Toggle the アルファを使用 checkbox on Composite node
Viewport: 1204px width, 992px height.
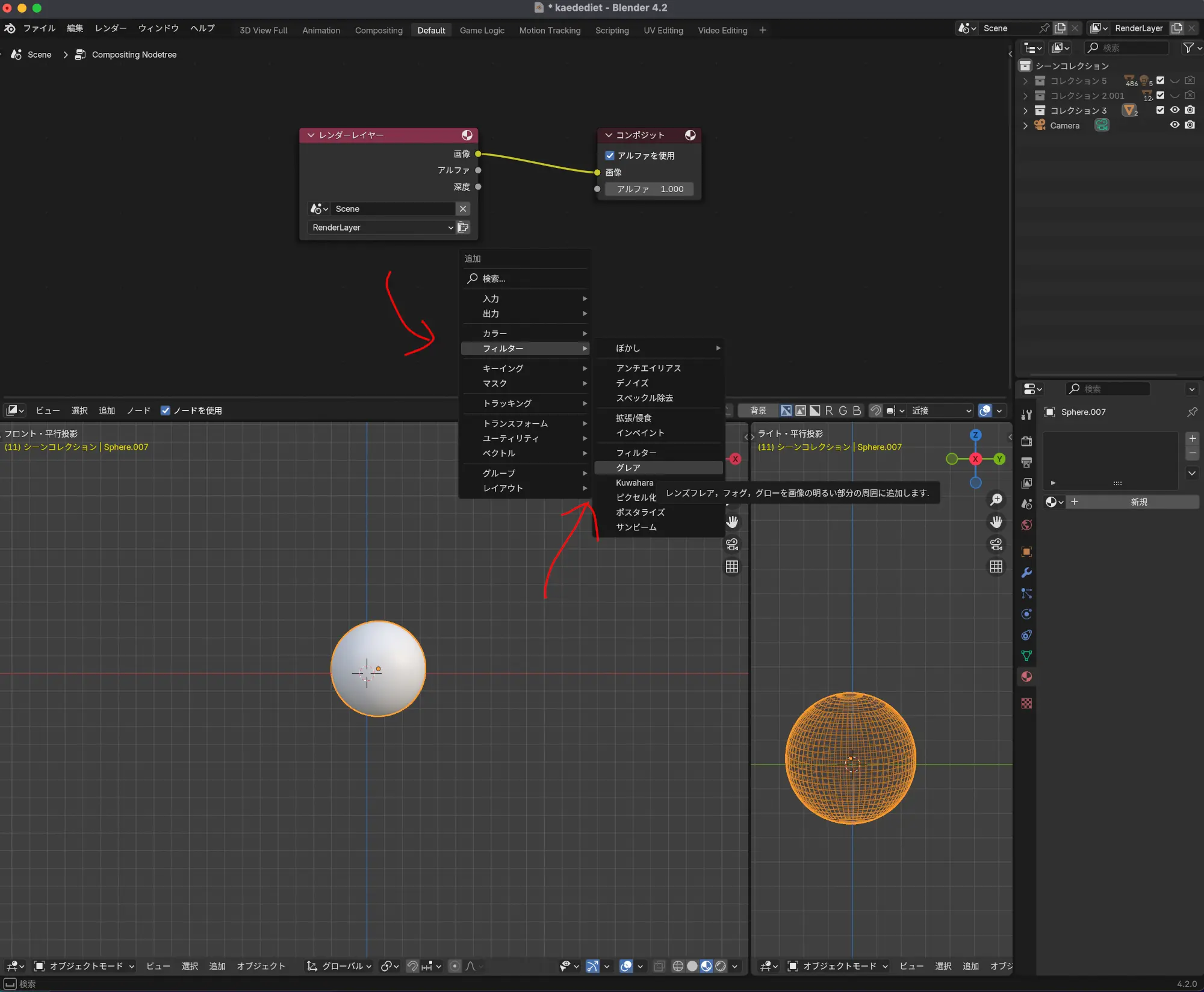610,155
